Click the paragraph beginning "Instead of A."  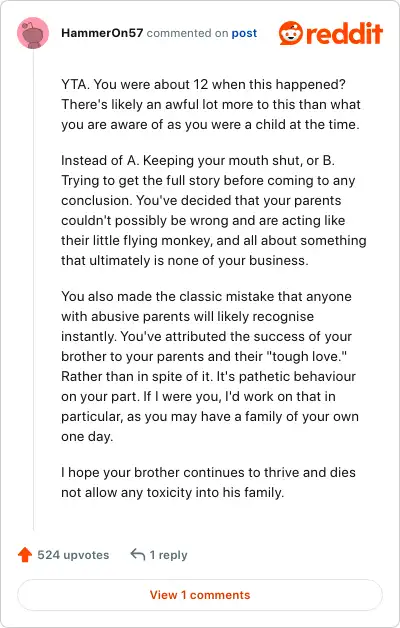[214, 210]
